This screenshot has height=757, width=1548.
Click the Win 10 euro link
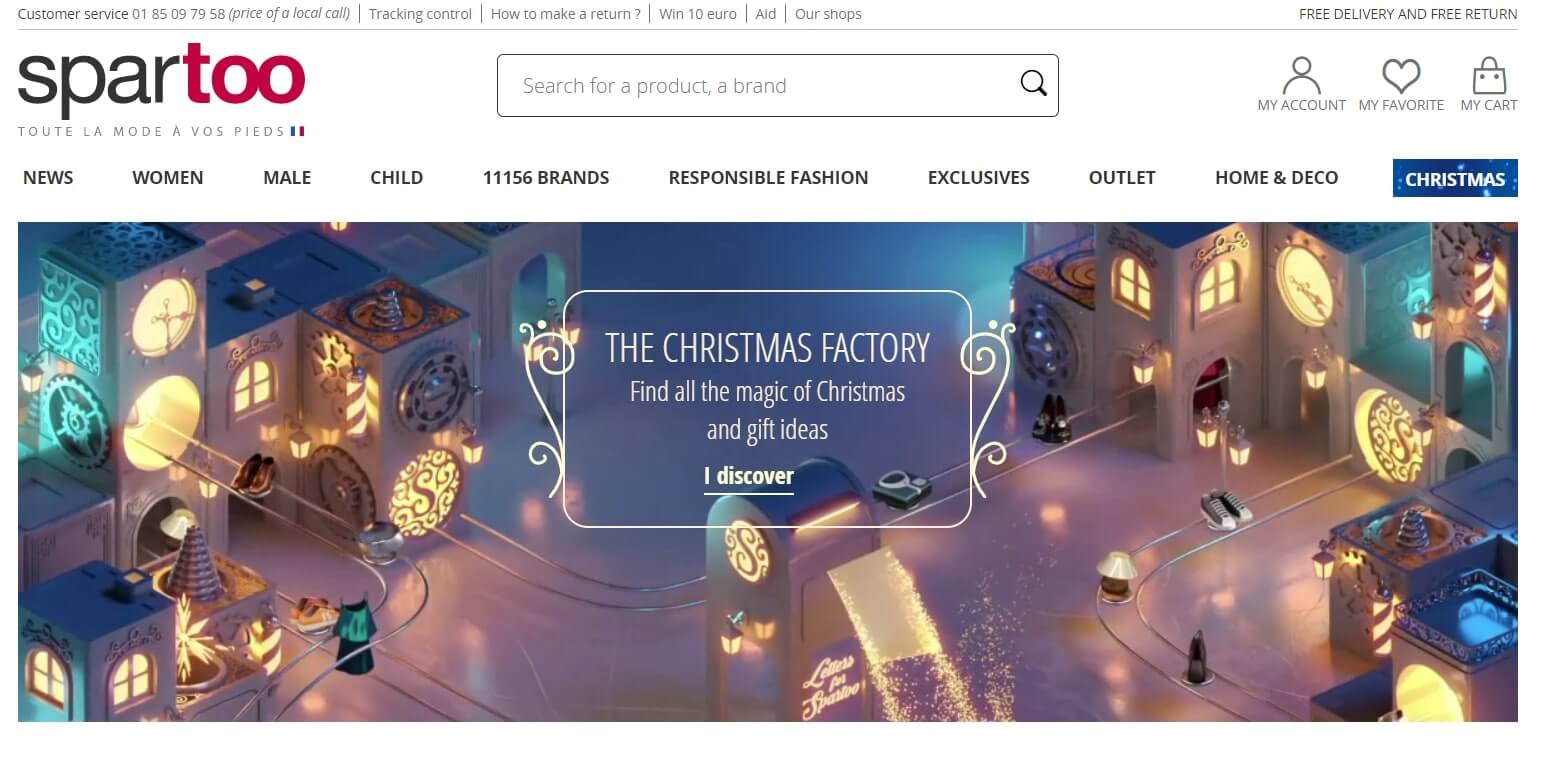click(698, 14)
